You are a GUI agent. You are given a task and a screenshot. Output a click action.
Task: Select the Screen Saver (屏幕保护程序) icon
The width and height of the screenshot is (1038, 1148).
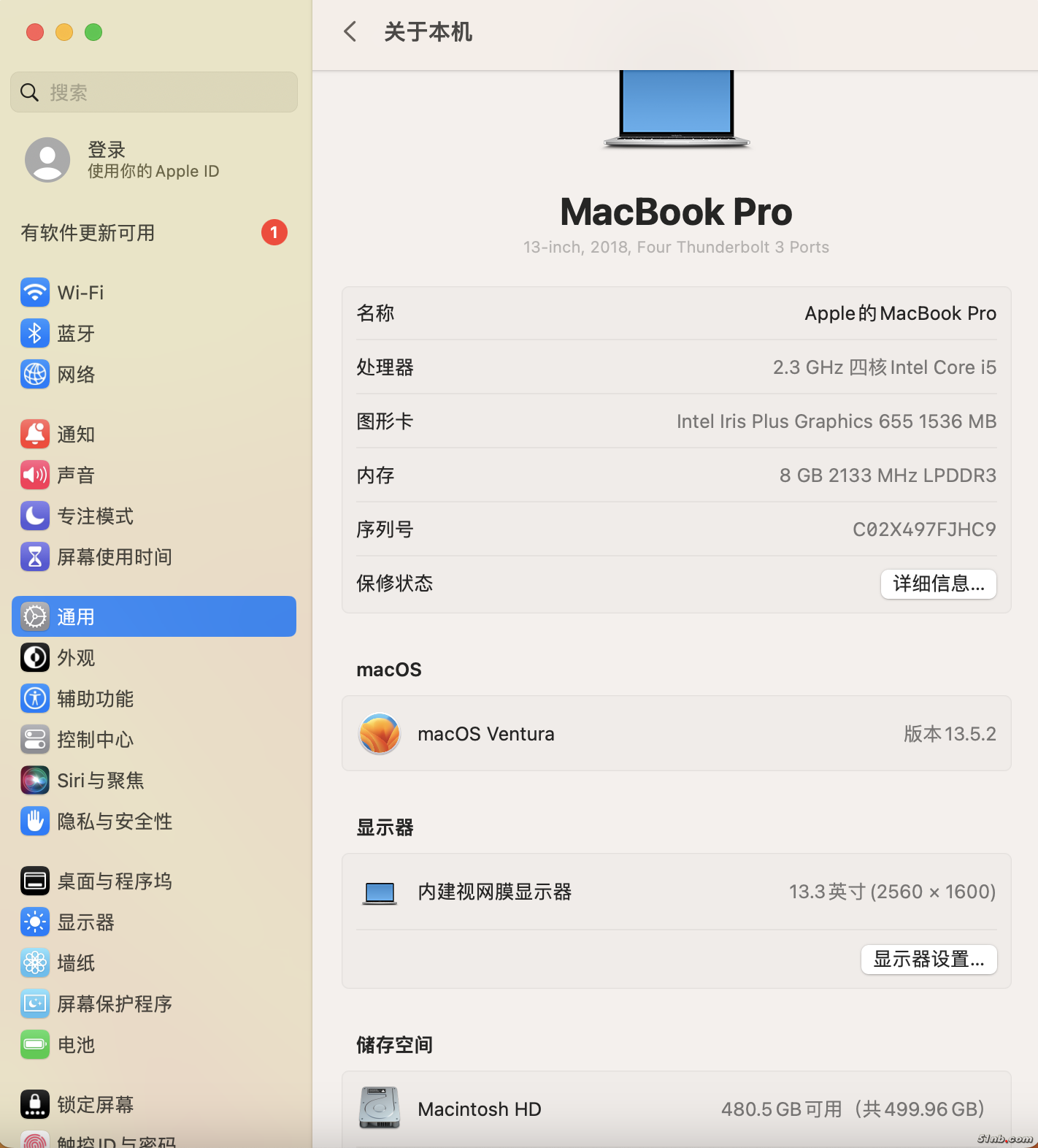35,1004
